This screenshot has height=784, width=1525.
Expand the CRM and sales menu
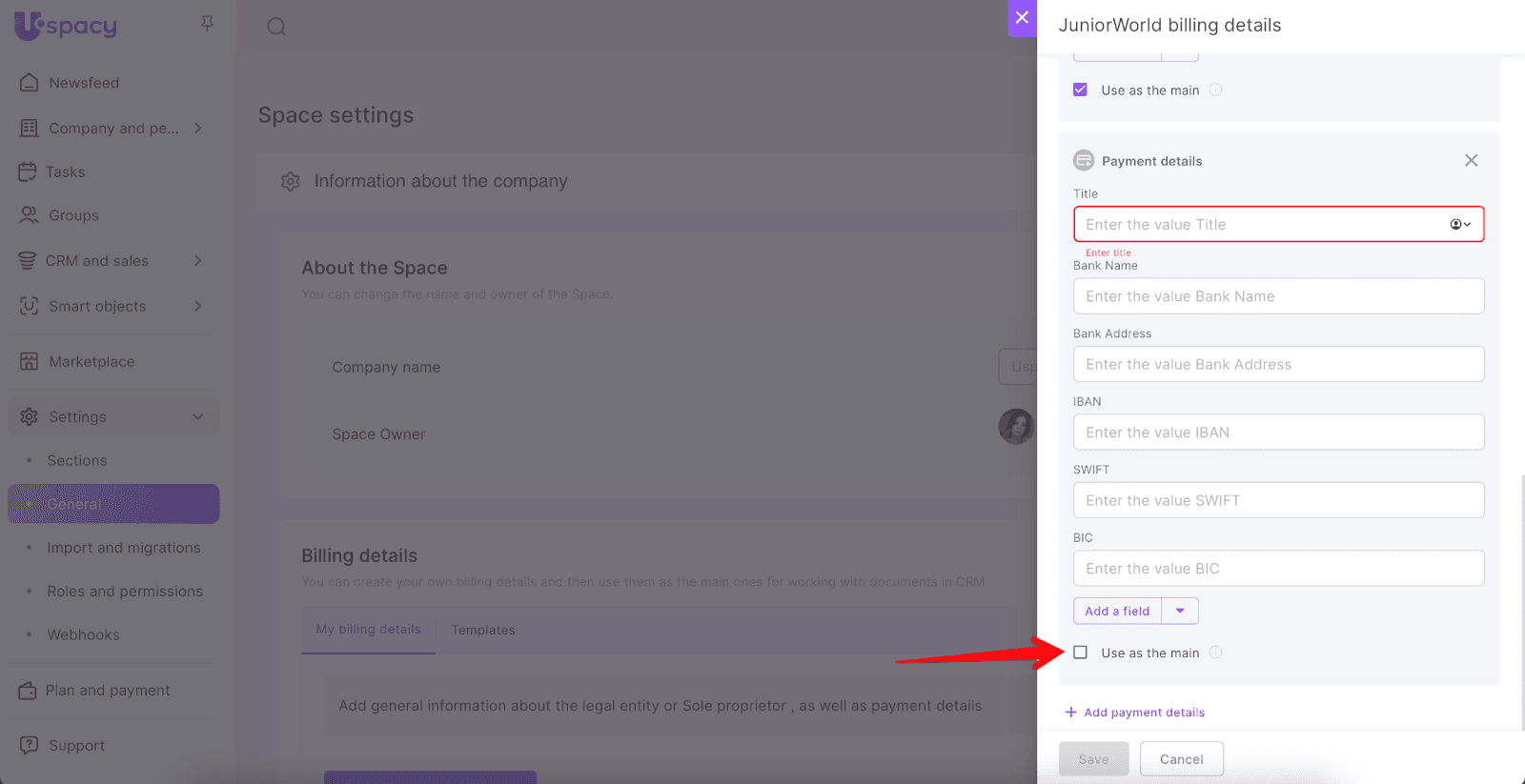pos(197,261)
